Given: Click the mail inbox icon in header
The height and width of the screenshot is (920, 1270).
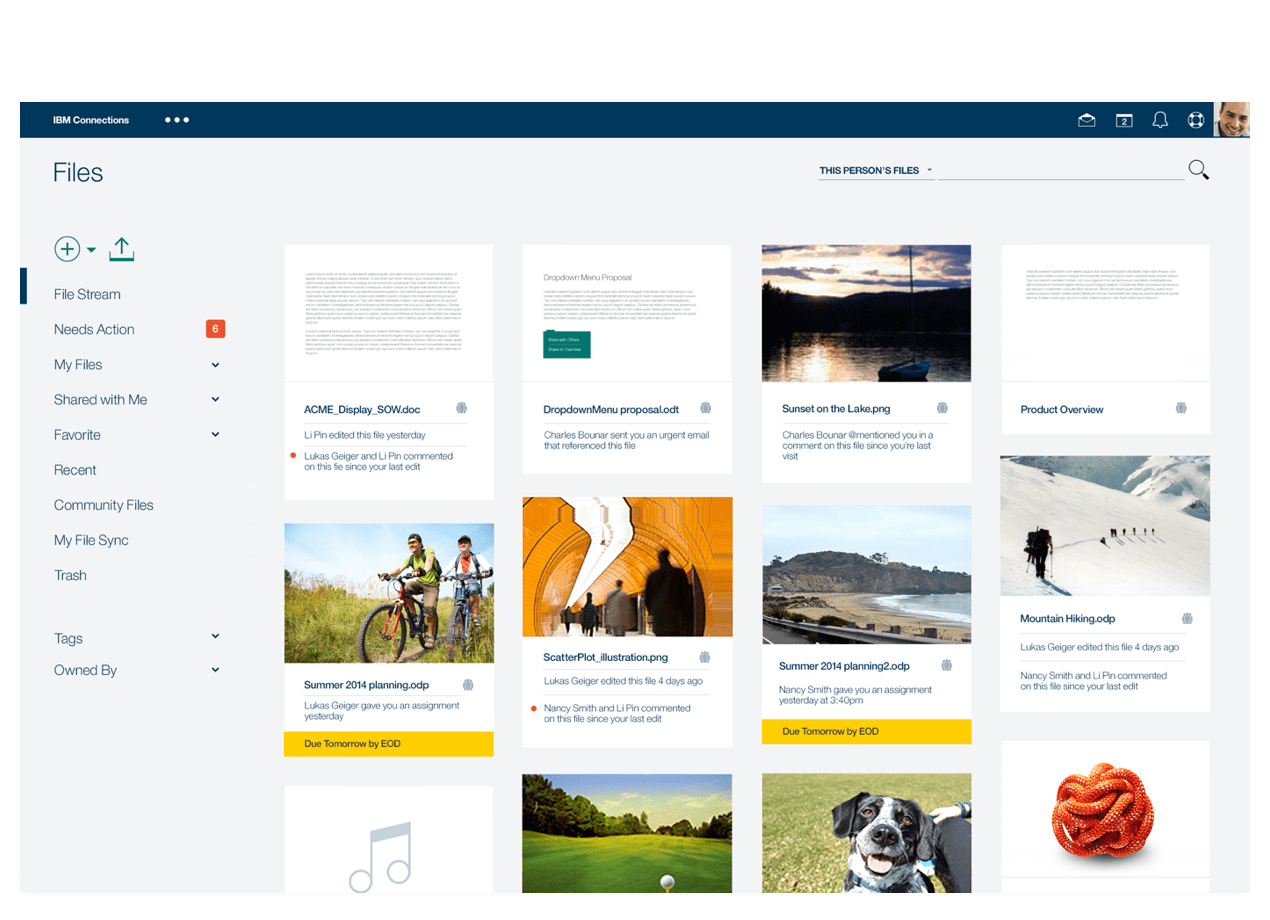Looking at the screenshot, I should click(1086, 121).
